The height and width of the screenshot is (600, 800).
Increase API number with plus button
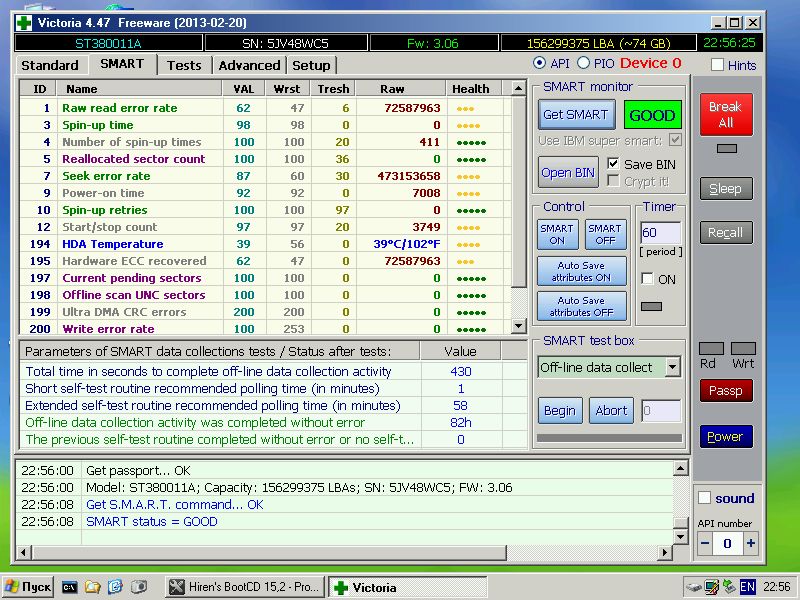751,543
